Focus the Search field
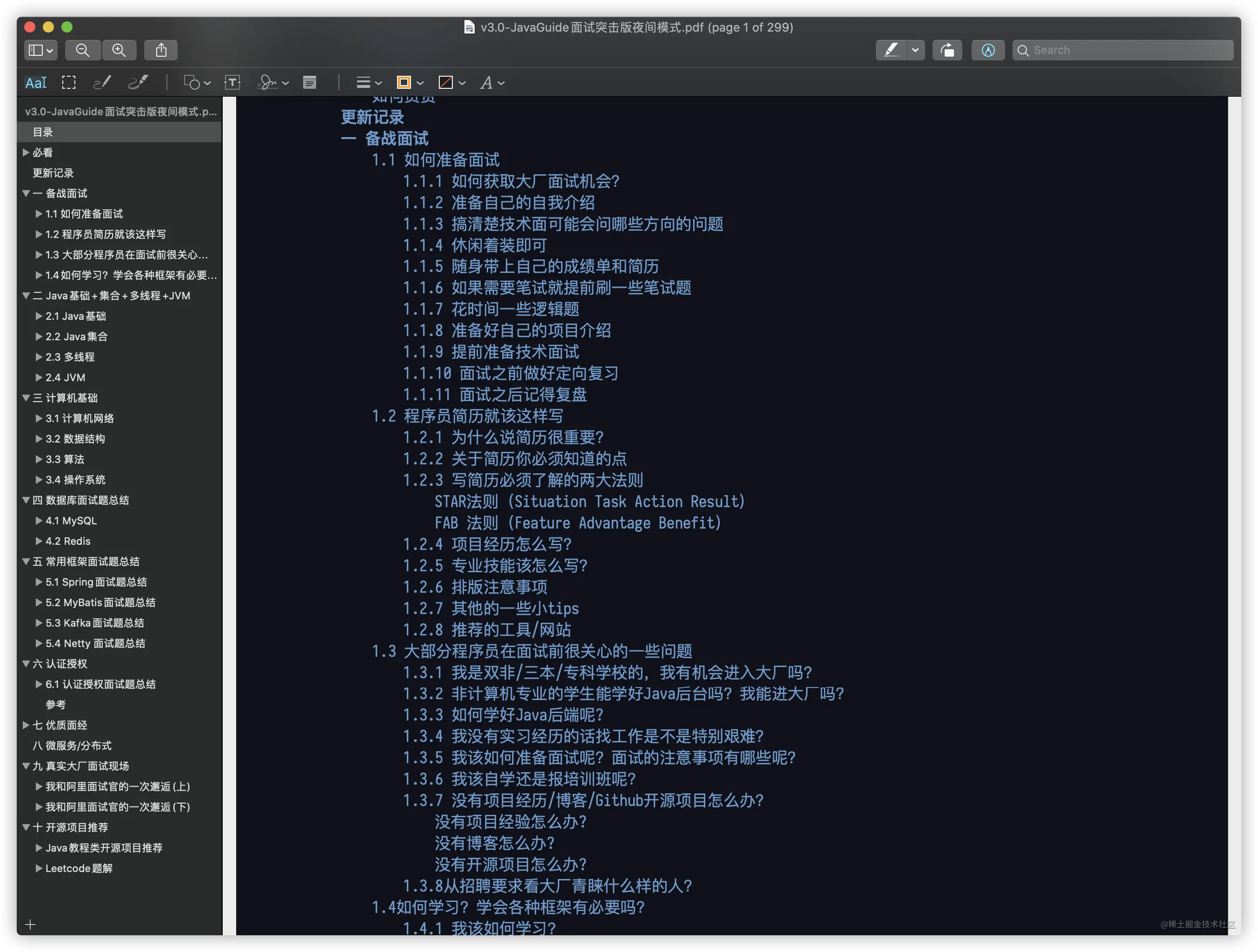This screenshot has width=1258, height=952. pos(1123,50)
